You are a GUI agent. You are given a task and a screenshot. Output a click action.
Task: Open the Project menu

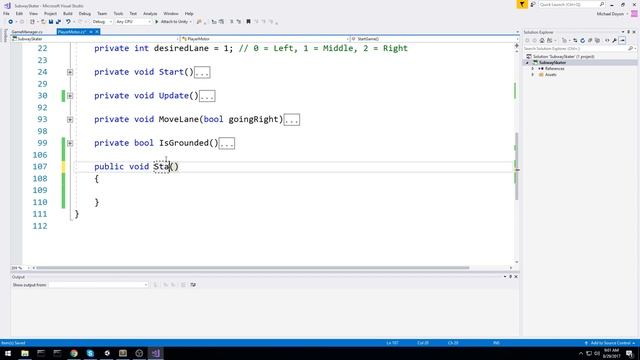[x=50, y=13]
